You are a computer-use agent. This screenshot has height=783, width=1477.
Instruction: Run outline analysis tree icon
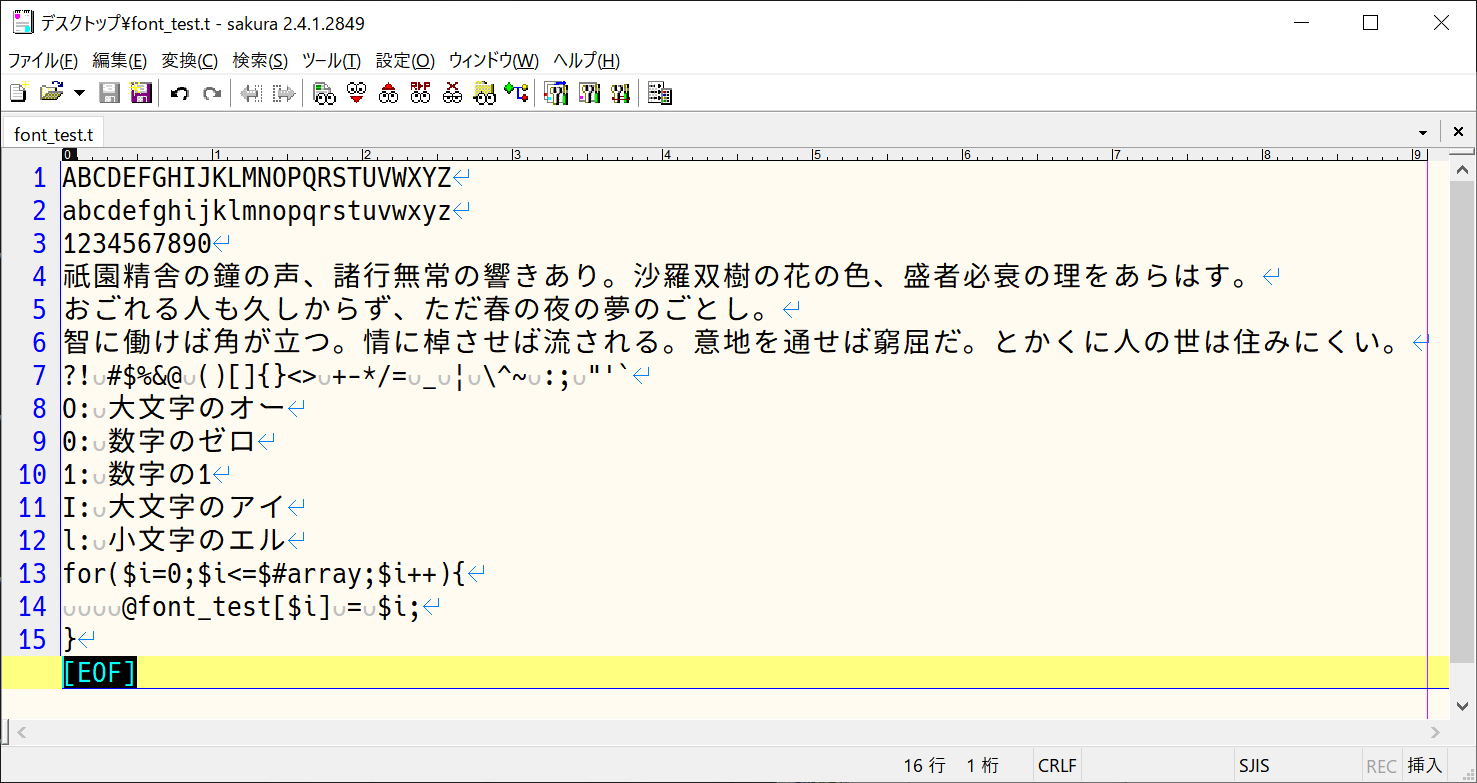(x=516, y=94)
